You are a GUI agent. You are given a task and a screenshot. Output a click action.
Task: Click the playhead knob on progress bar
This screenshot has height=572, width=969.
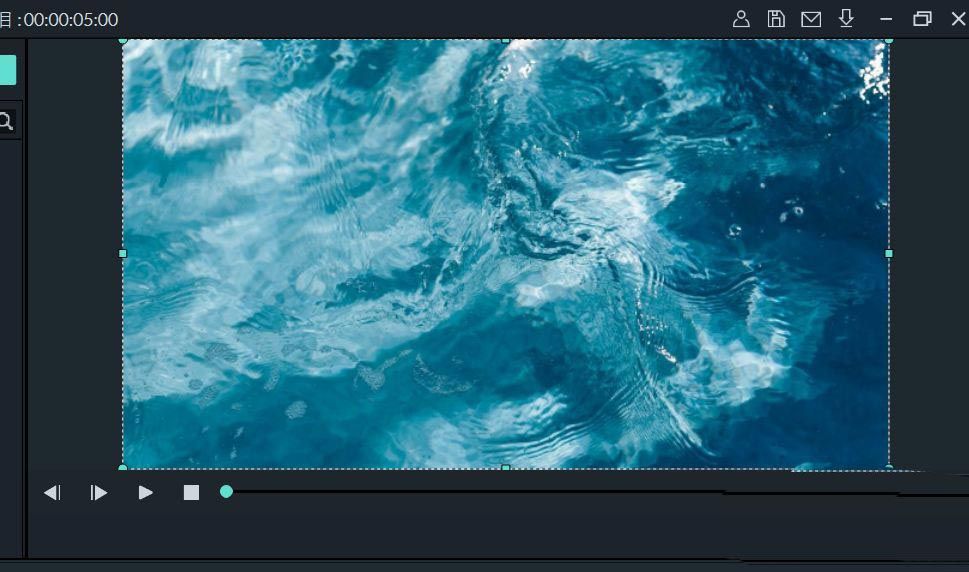226,491
